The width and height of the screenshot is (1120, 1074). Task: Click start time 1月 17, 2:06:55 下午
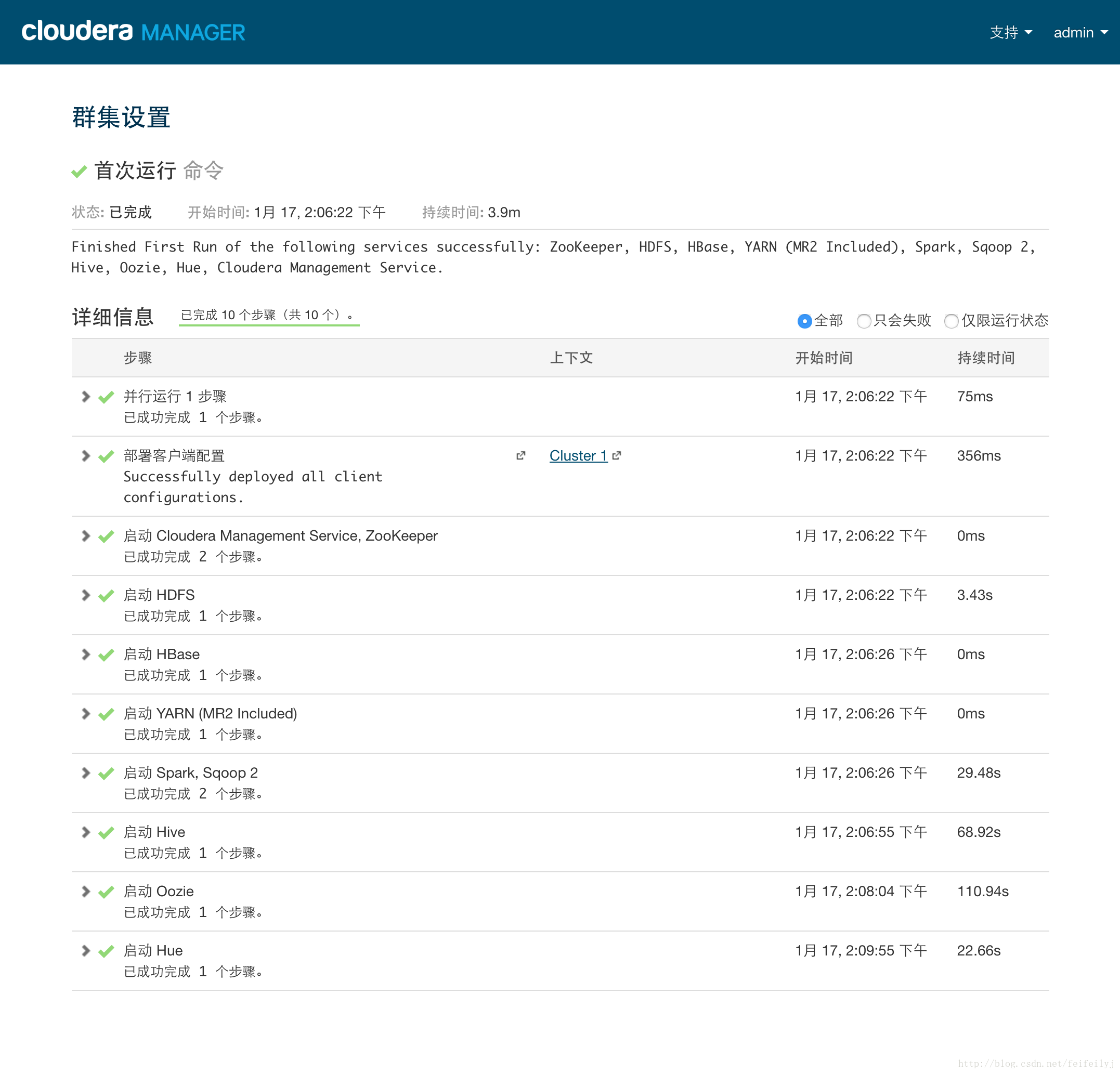pyautogui.click(x=861, y=832)
